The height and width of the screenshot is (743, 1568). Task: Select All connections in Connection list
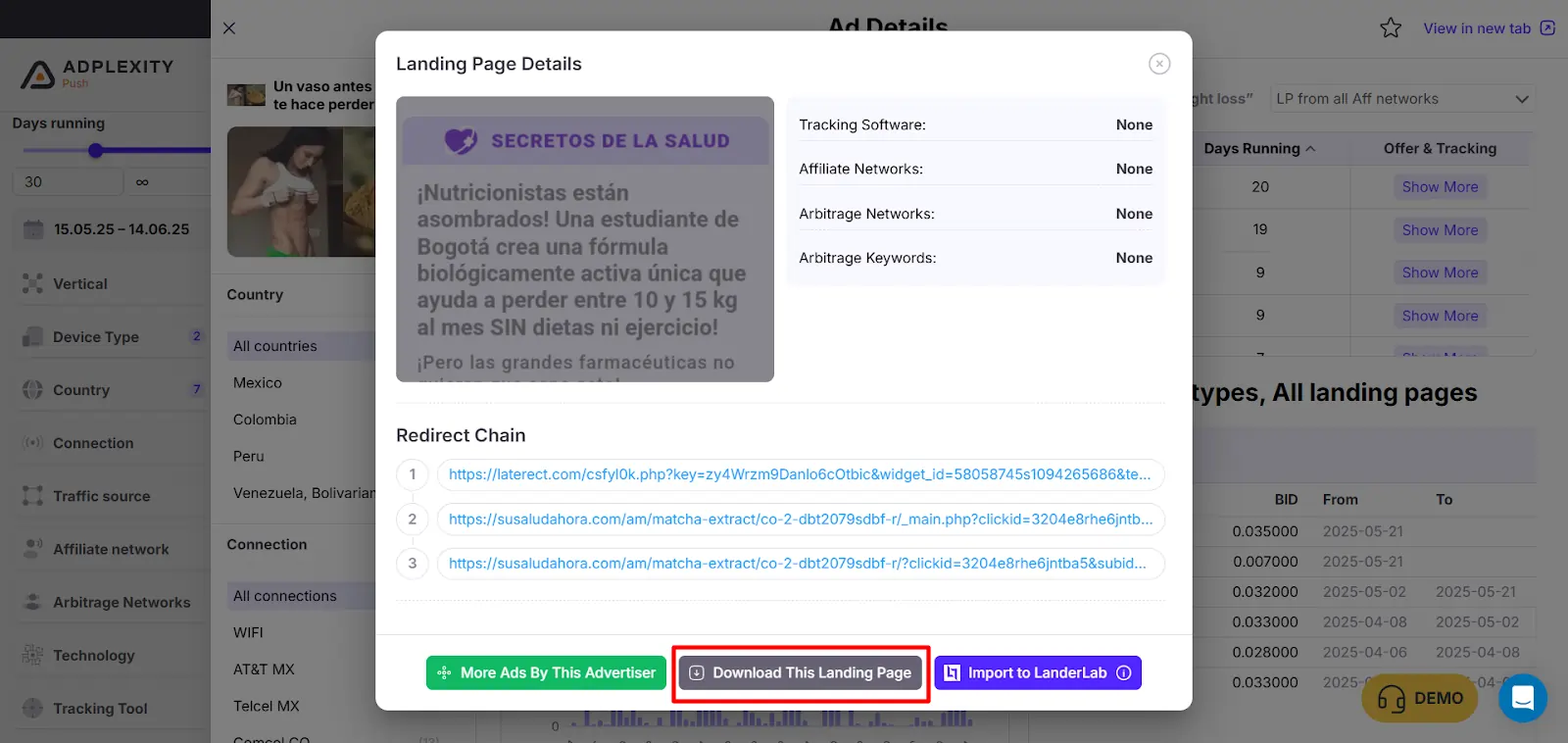tap(300, 596)
